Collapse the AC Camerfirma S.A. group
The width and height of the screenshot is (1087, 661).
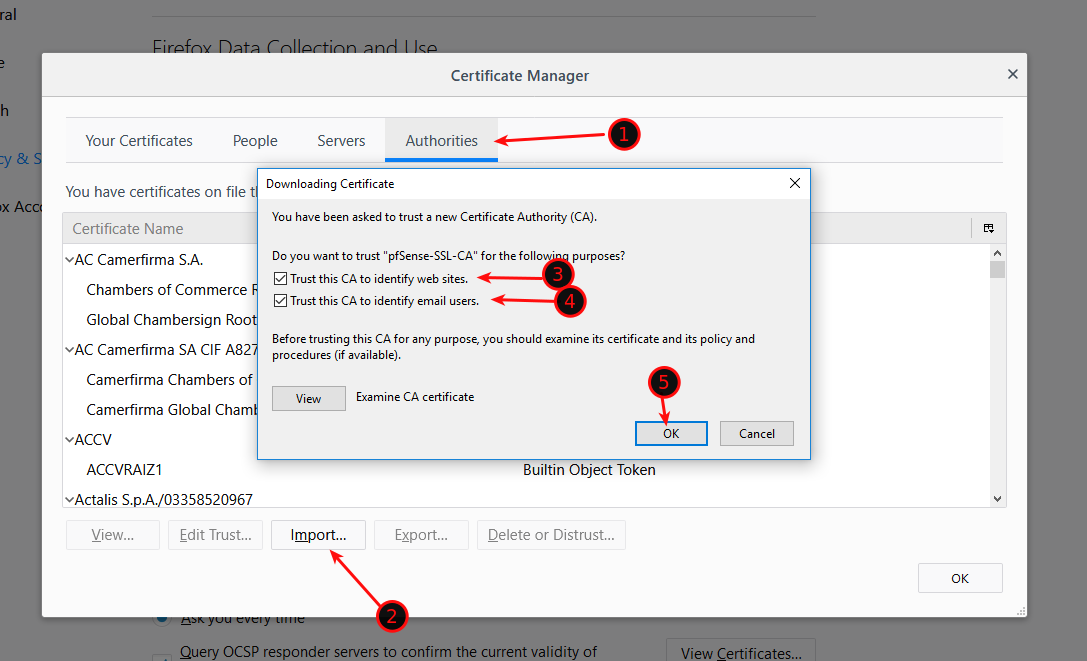tap(69, 260)
